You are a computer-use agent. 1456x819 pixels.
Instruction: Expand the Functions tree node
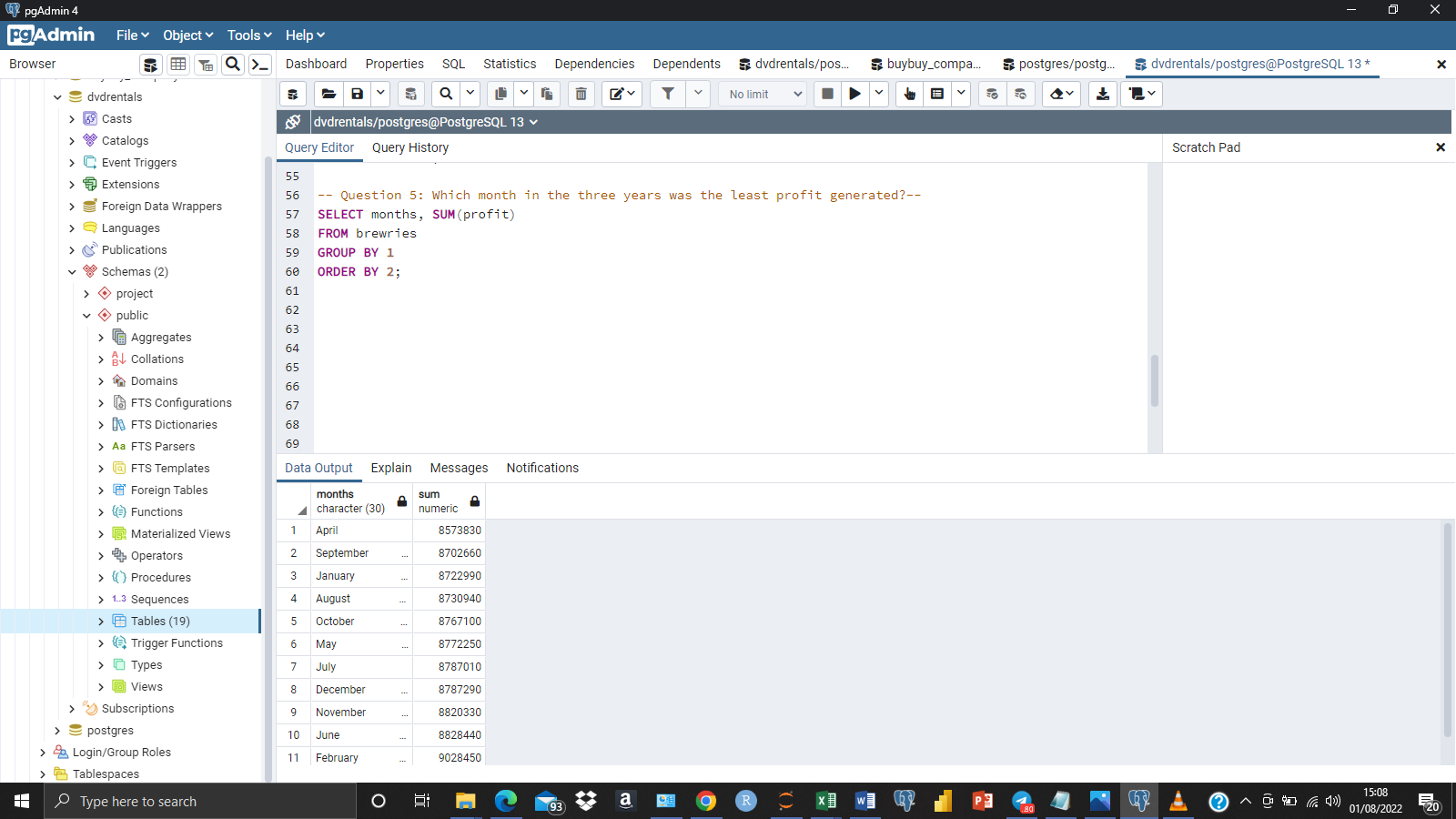coord(101,511)
